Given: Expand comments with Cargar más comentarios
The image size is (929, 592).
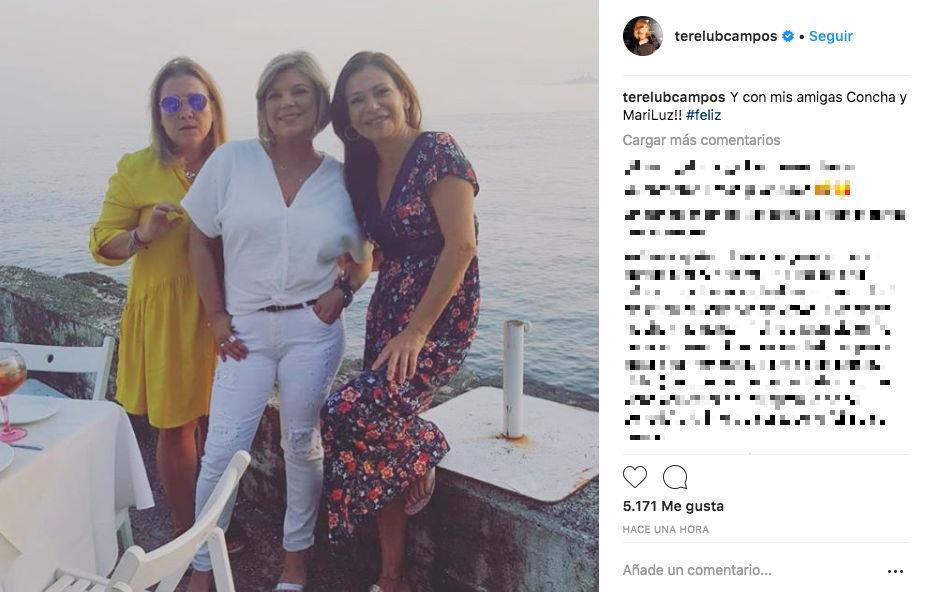Looking at the screenshot, I should click(x=701, y=140).
